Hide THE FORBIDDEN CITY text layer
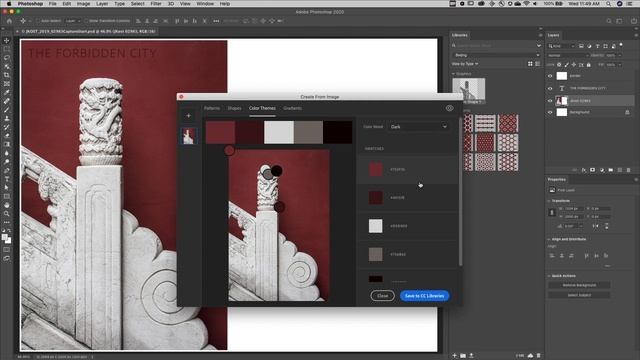 tap(550, 88)
